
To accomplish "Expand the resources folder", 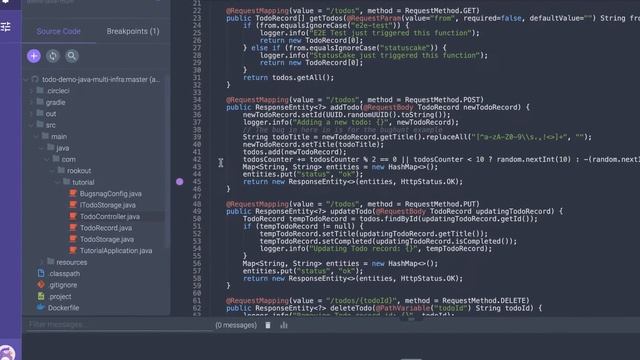I will (x=42, y=262).
